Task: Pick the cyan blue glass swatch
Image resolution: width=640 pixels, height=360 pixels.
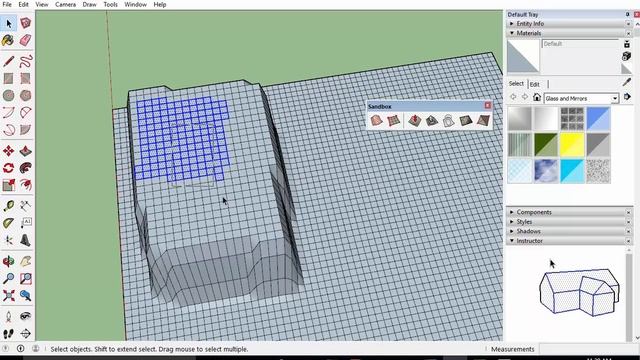Action: pos(572,171)
